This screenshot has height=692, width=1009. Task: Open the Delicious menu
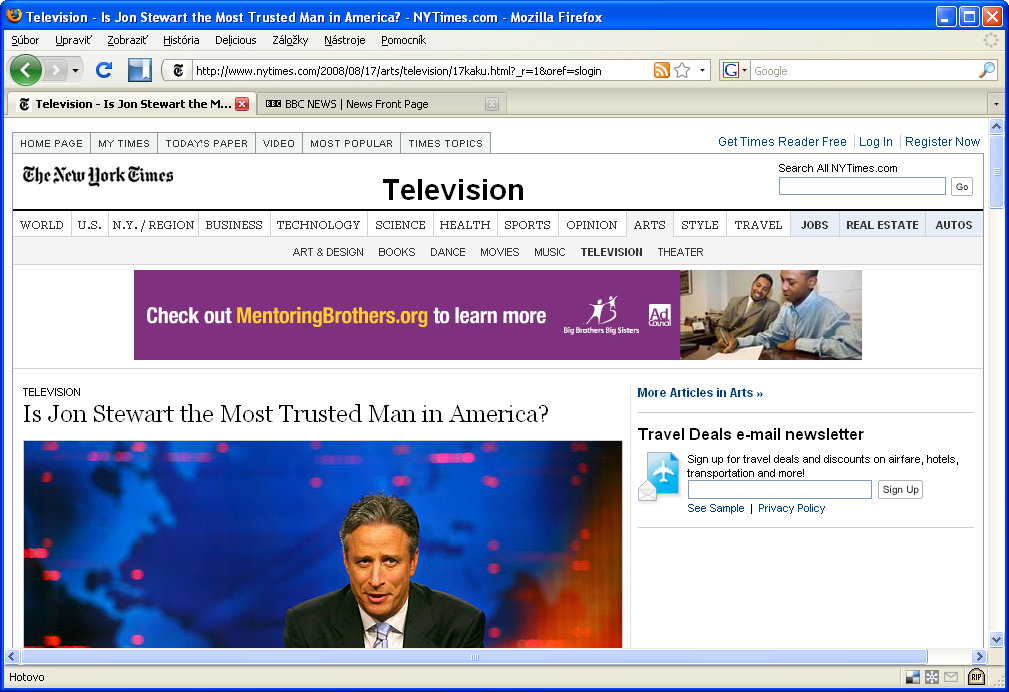[x=236, y=40]
